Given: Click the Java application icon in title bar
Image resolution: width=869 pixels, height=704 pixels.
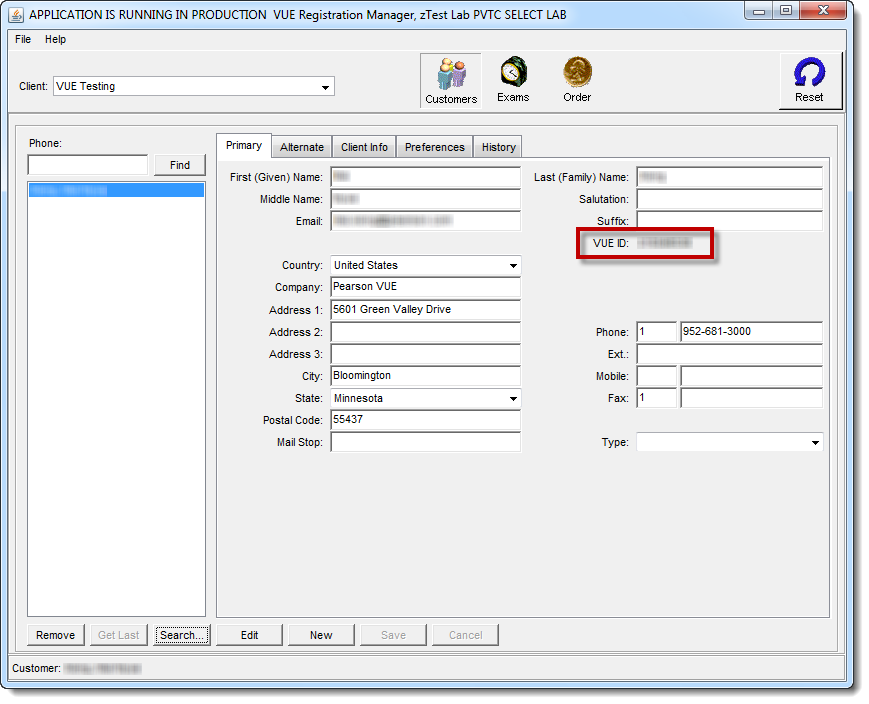Looking at the screenshot, I should coord(16,15).
